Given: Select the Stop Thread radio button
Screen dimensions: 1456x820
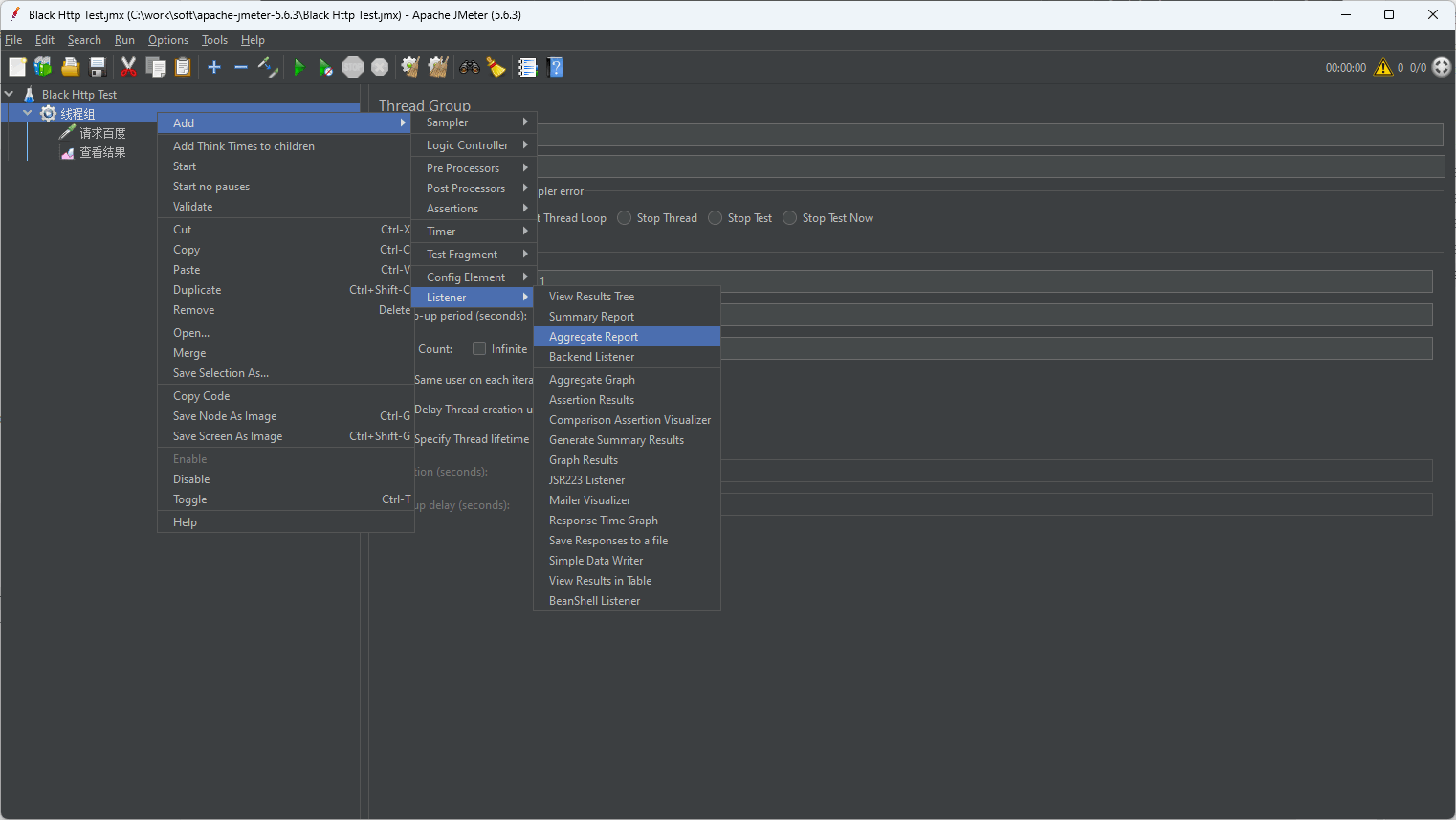Looking at the screenshot, I should coord(625,218).
